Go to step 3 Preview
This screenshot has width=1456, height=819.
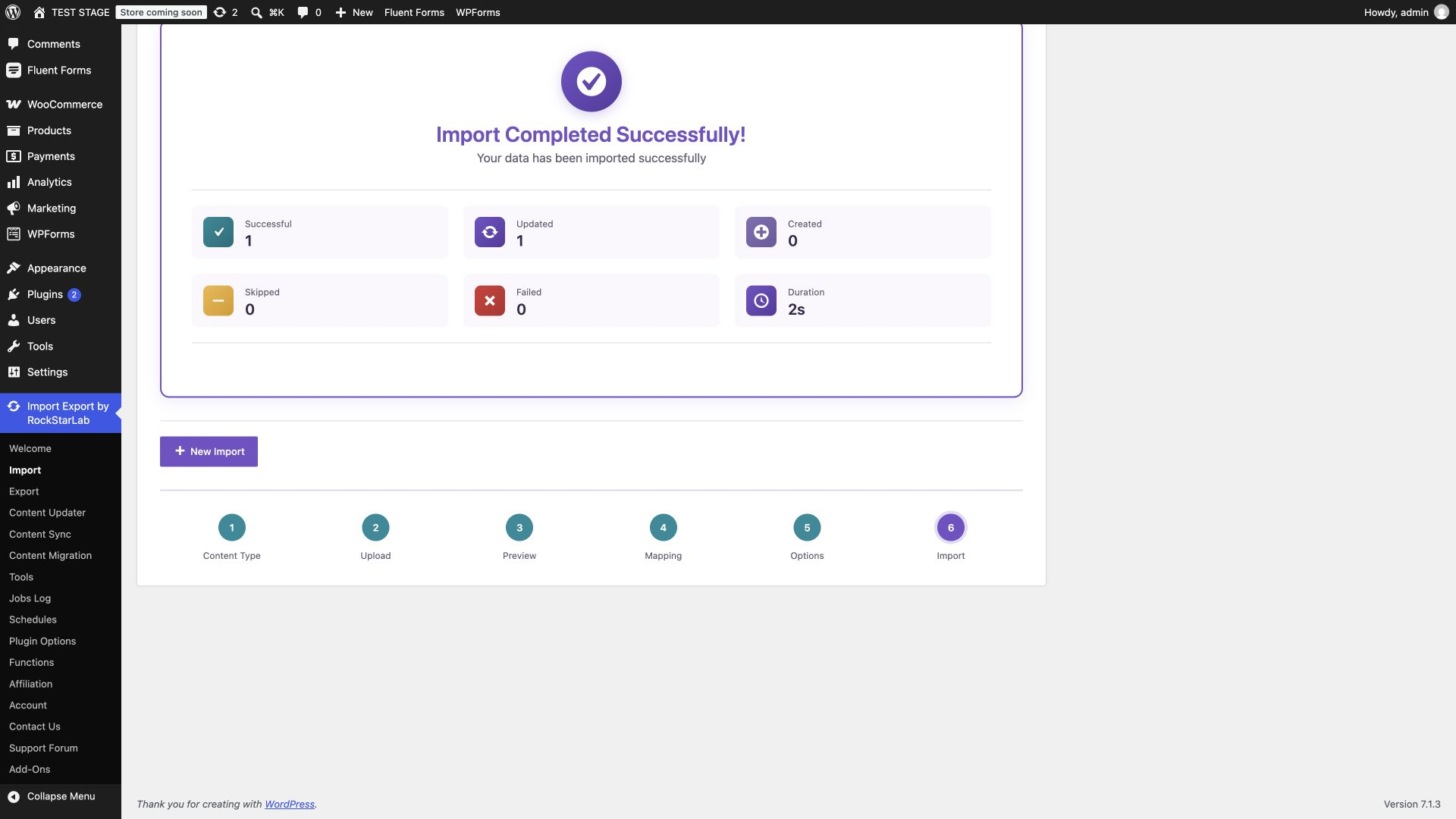[x=519, y=528]
